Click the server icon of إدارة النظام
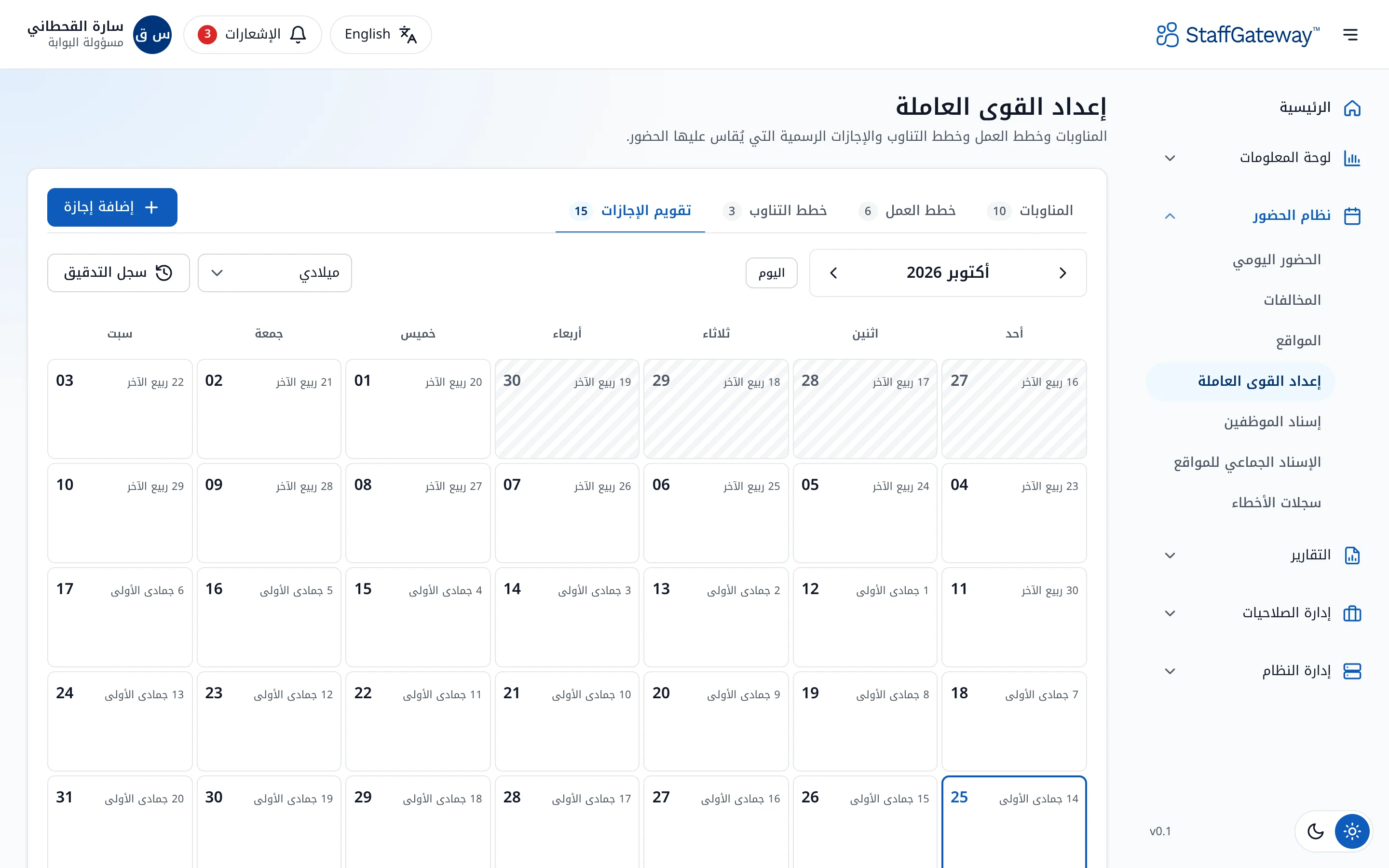Viewport: 1389px width, 868px height. [x=1352, y=671]
